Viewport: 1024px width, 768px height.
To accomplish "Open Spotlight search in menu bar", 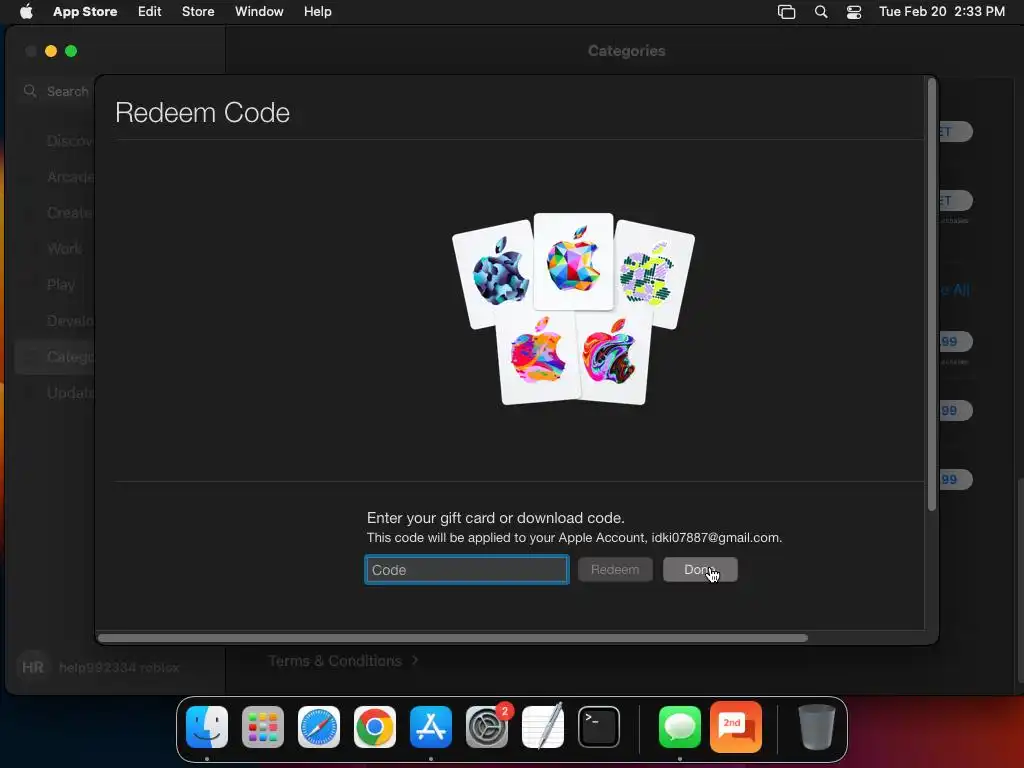I will [x=821, y=12].
